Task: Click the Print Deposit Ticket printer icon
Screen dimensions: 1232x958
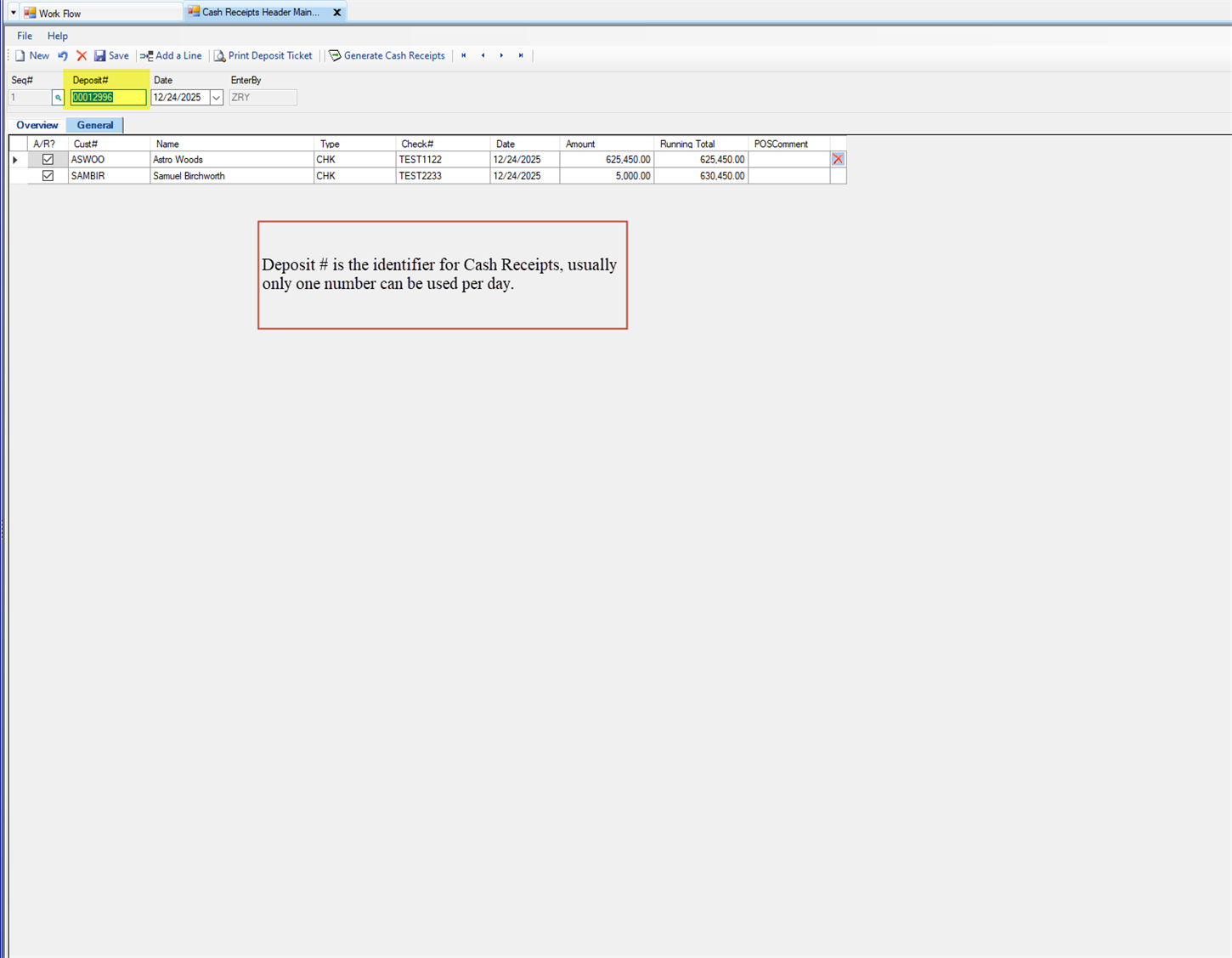Action: 219,55
